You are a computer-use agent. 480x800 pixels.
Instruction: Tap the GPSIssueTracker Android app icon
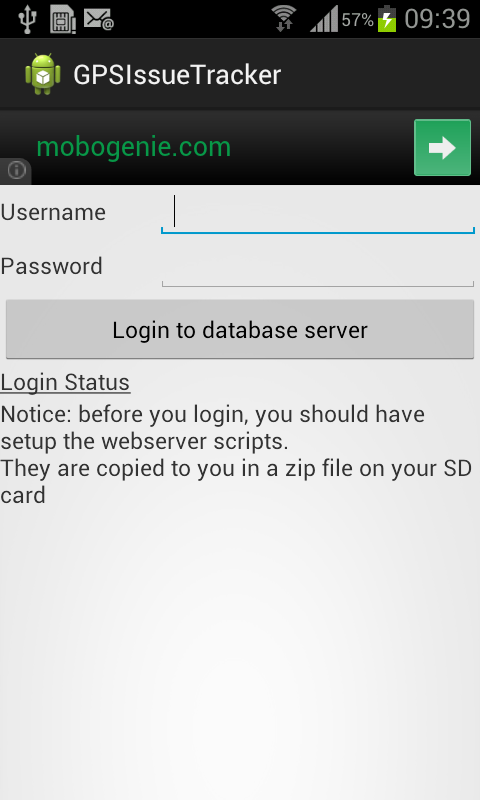click(x=43, y=74)
